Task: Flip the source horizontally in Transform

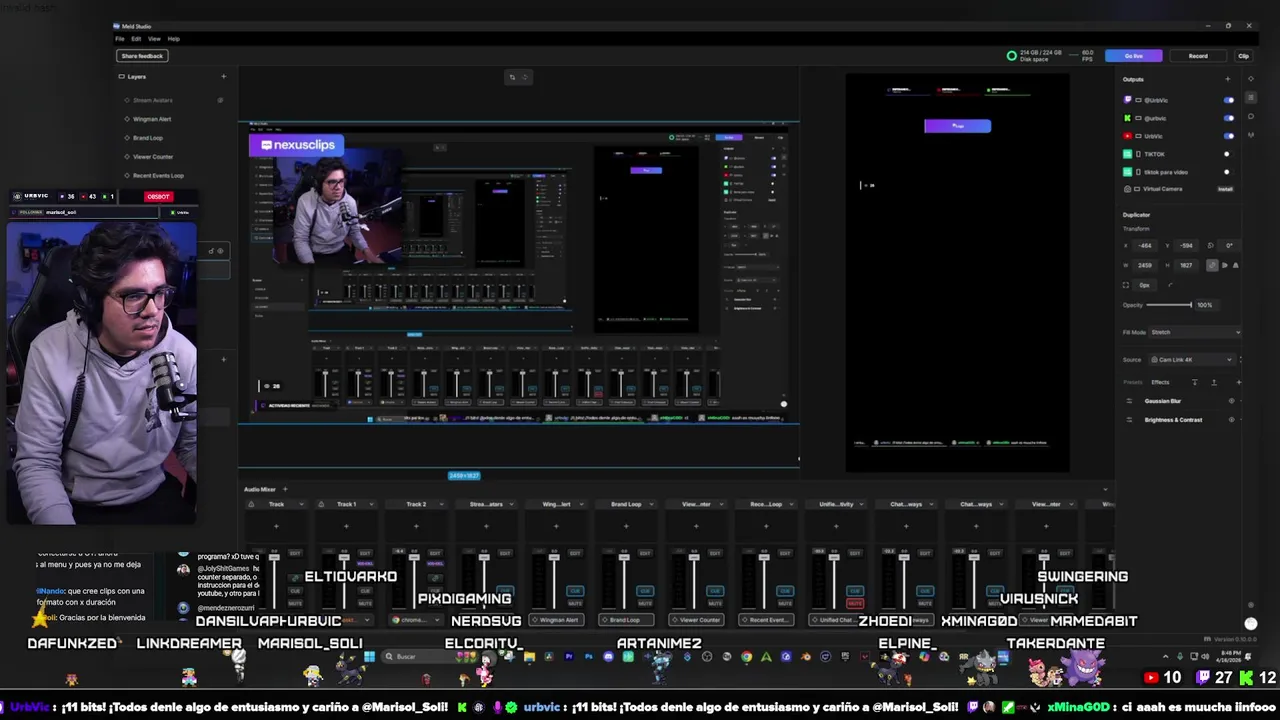Action: pyautogui.click(x=1225, y=265)
